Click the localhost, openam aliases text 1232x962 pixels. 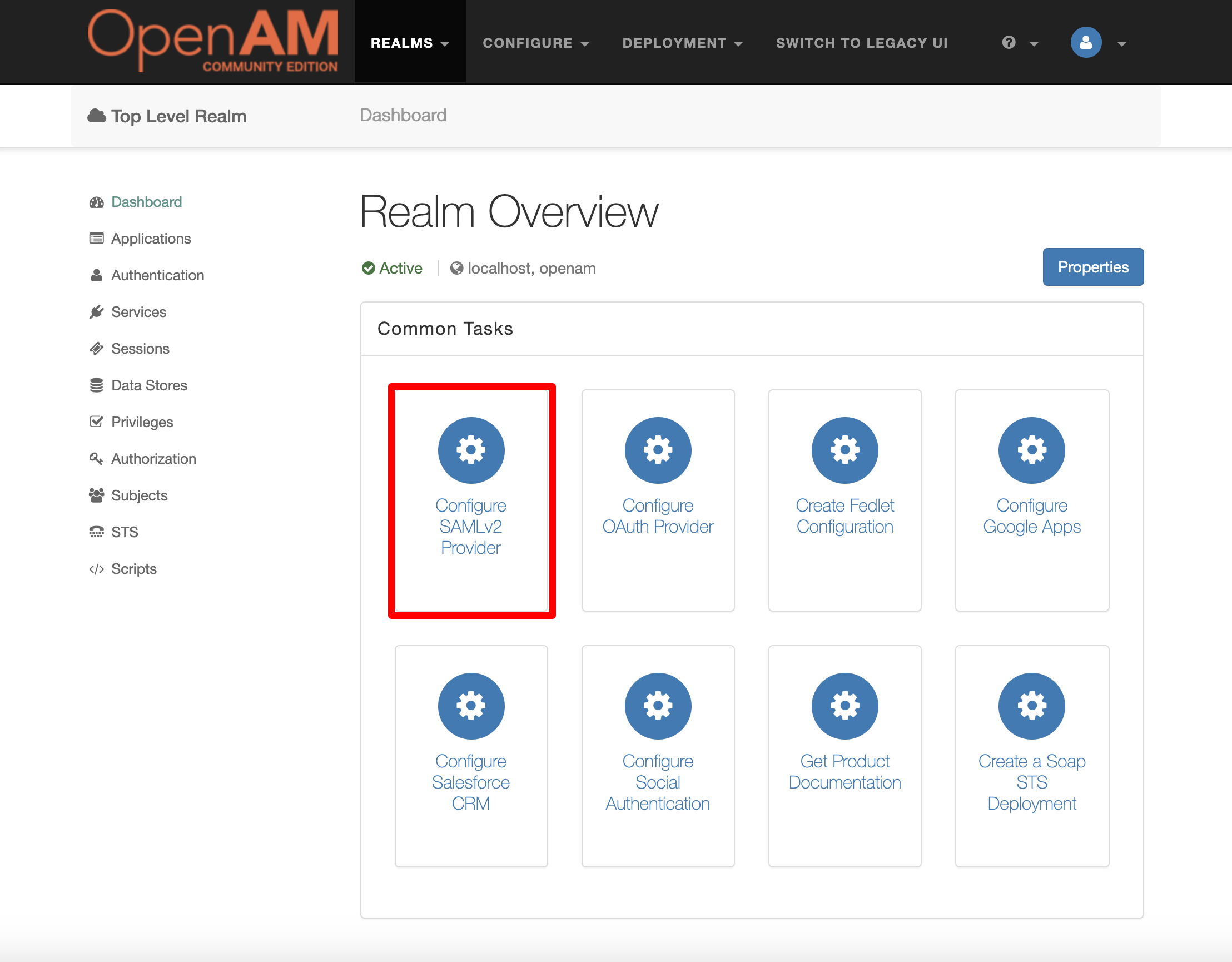(531, 268)
